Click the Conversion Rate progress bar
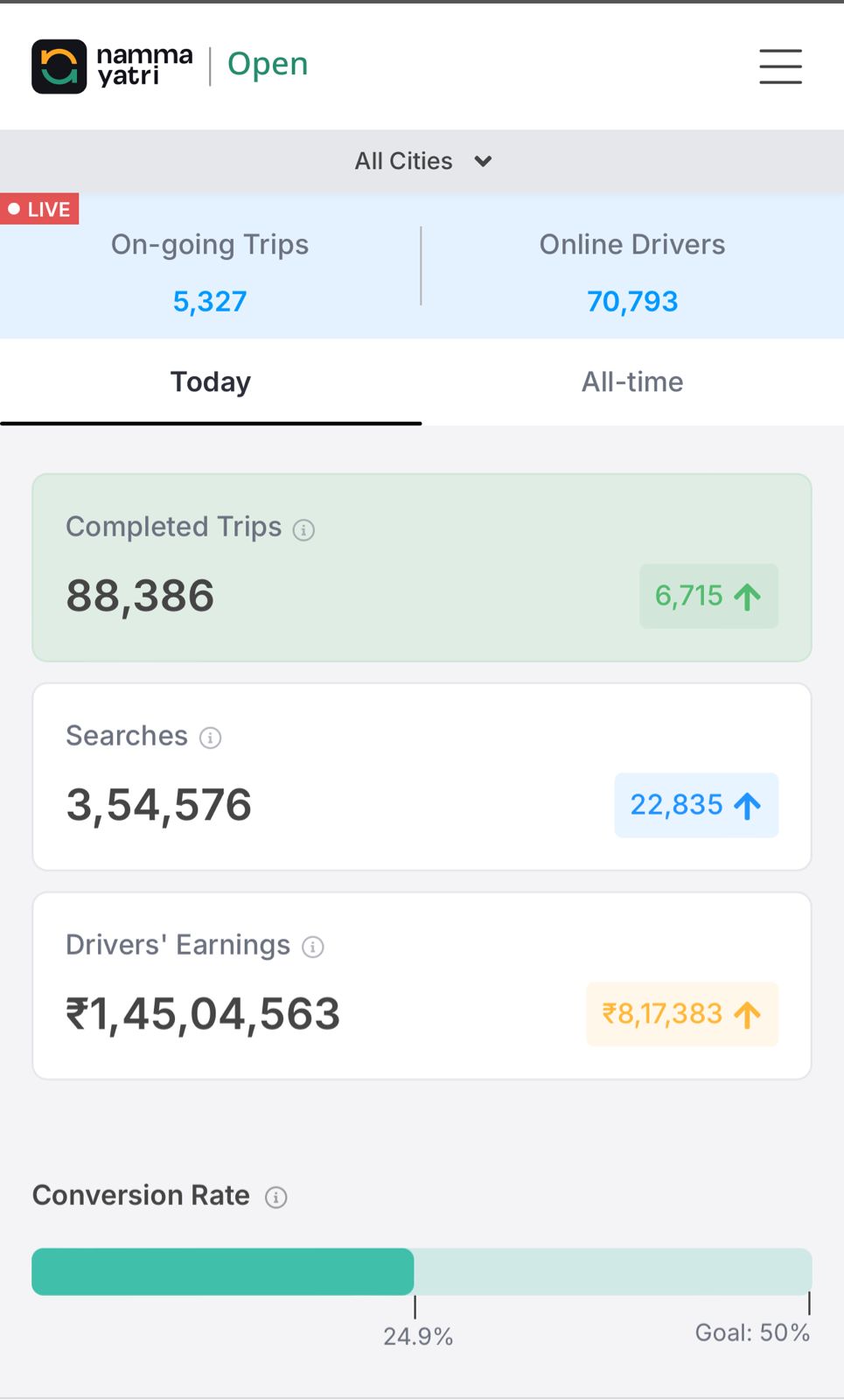This screenshot has height=1400, width=844. coord(422,1271)
